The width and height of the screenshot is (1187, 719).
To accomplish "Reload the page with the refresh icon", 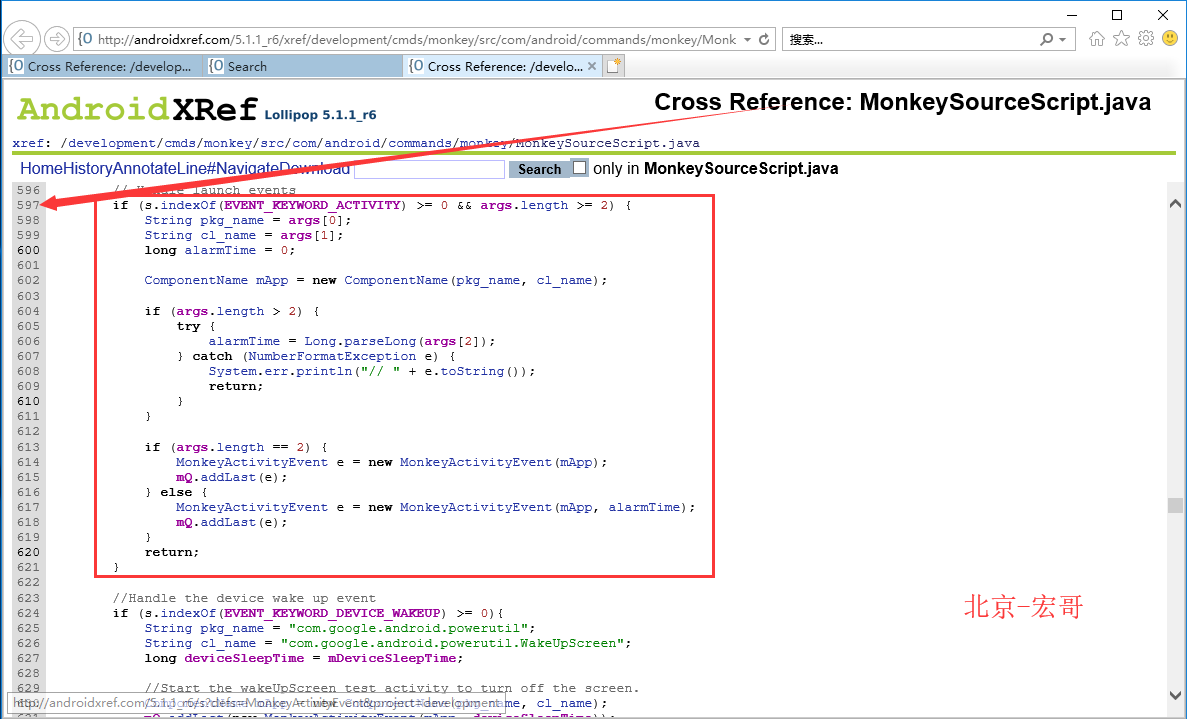I will tap(764, 39).
